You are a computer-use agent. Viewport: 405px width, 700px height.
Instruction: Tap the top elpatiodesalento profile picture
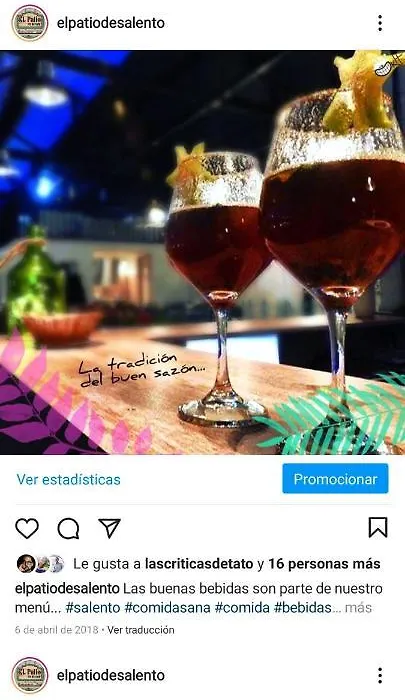[30, 23]
